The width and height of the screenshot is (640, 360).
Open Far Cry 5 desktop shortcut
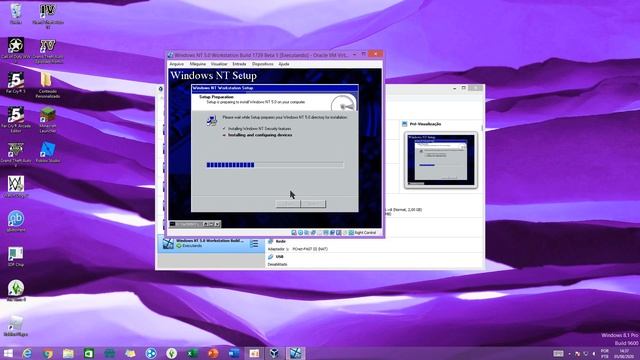(16, 83)
